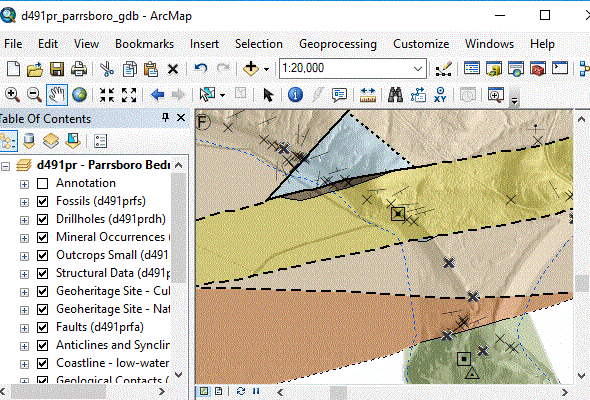Open Add Data dropdown arrow
Screen dimensions: 590x400
(266, 69)
